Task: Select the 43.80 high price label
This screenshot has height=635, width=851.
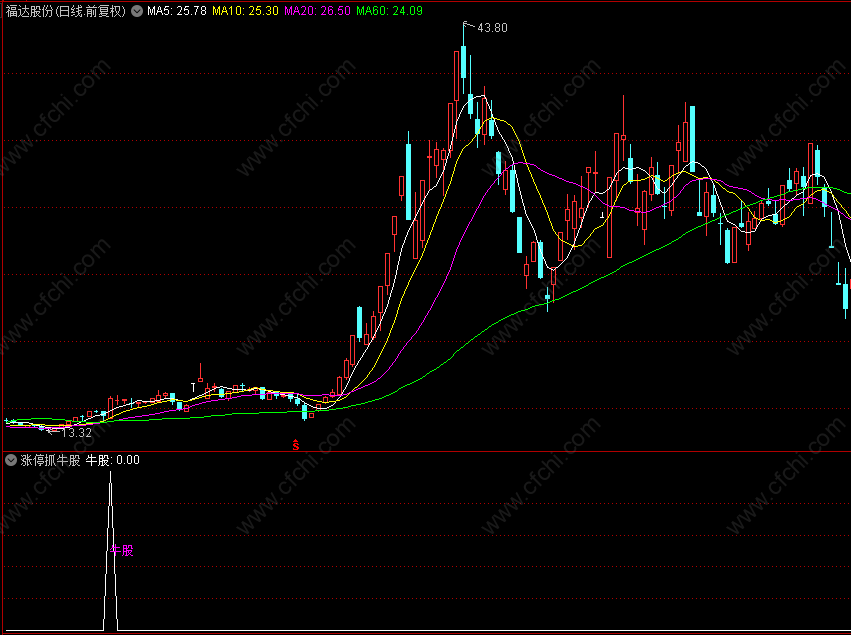Action: point(492,28)
